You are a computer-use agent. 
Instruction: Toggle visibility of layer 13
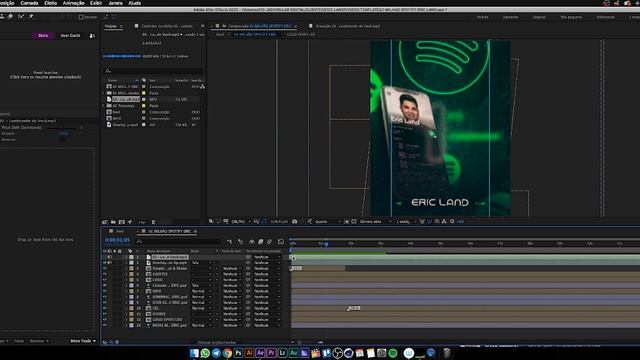pyautogui.click(x=105, y=326)
